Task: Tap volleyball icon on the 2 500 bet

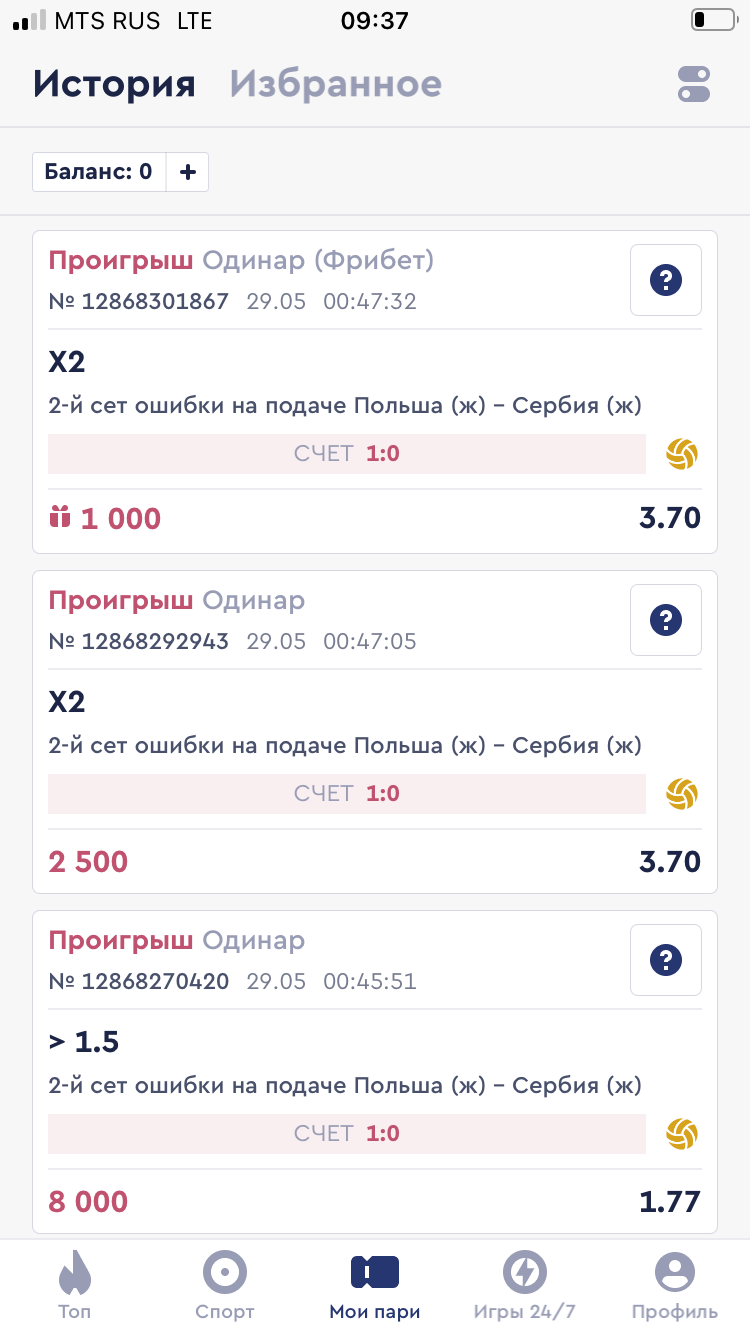Action: click(x=682, y=794)
